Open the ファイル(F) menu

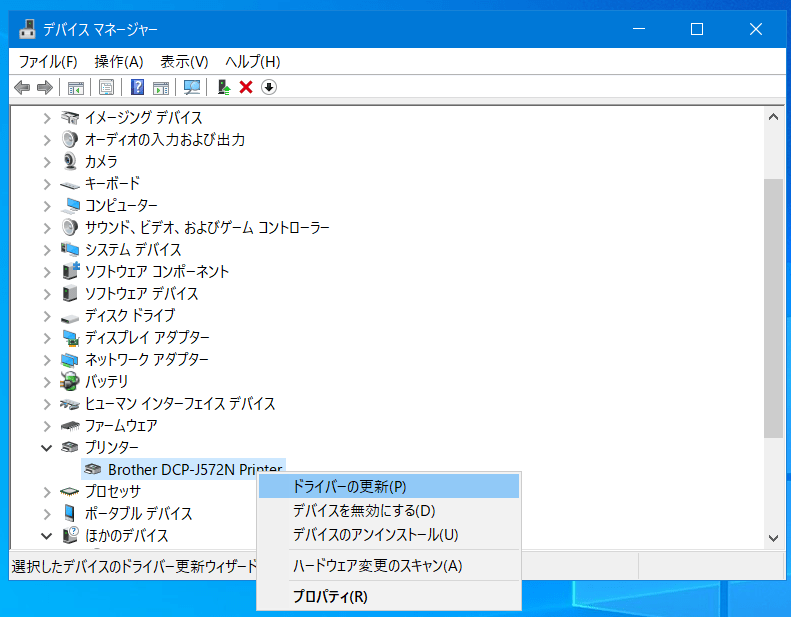48,62
